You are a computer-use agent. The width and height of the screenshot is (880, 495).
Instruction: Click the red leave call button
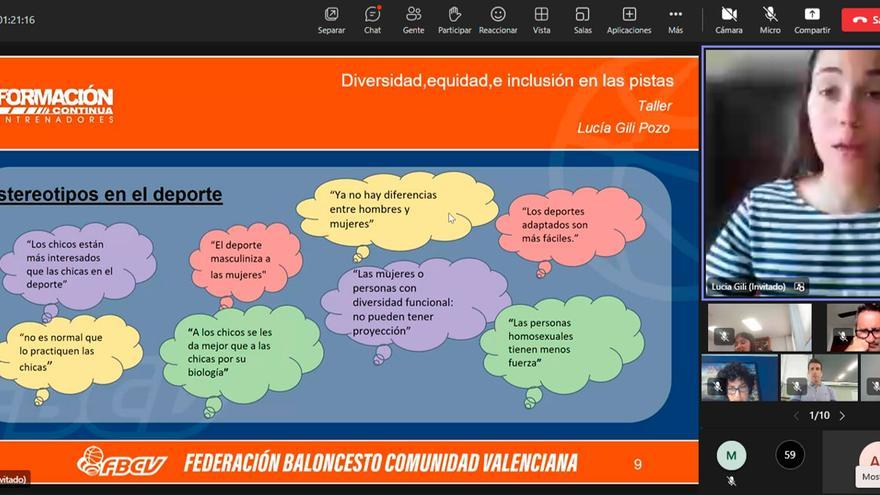pos(861,20)
